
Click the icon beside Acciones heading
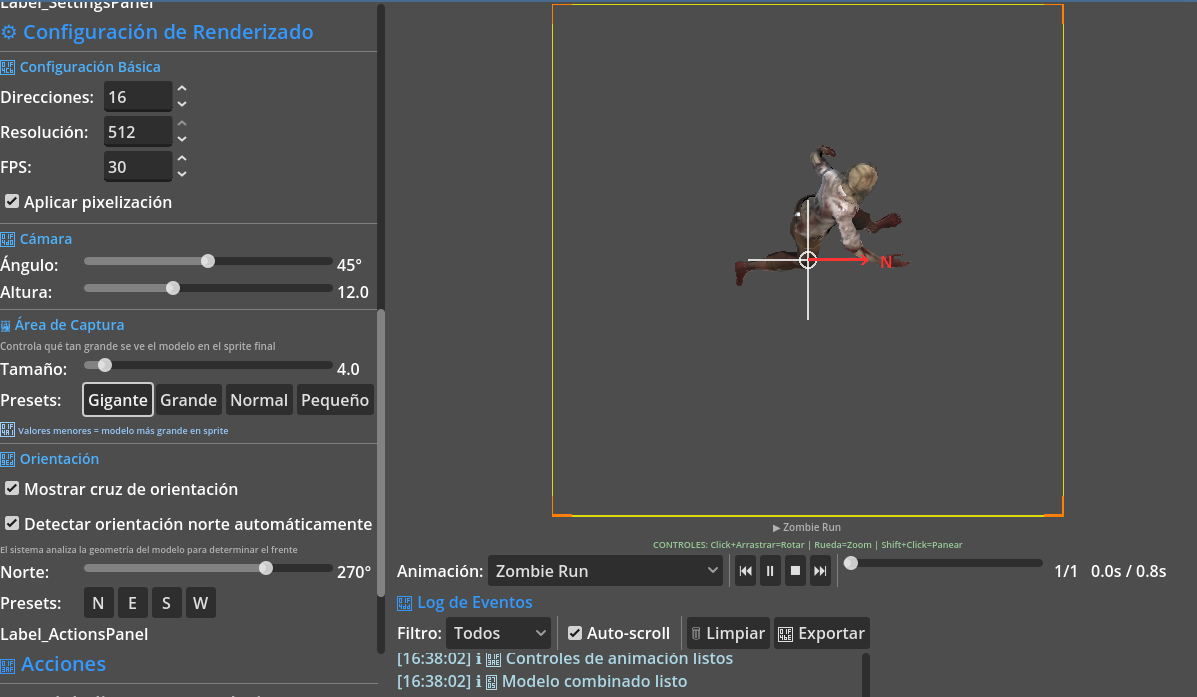8,666
